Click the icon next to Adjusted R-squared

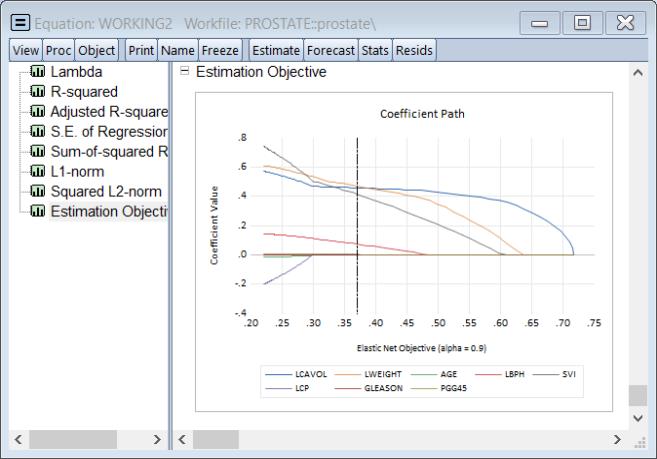point(38,112)
